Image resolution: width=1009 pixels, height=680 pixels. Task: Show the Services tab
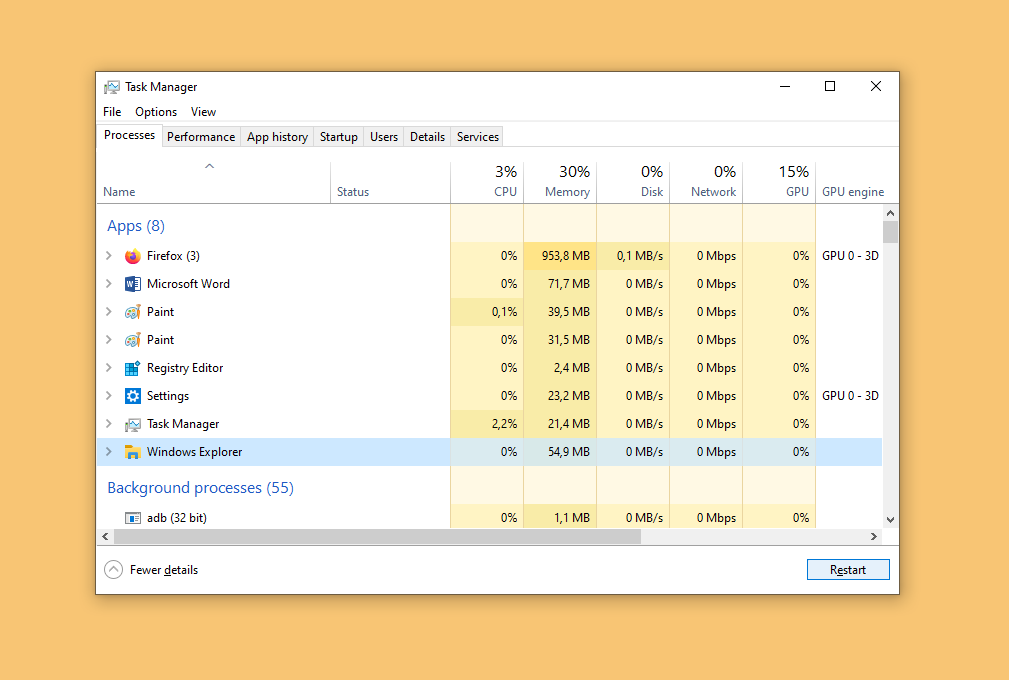pyautogui.click(x=477, y=137)
